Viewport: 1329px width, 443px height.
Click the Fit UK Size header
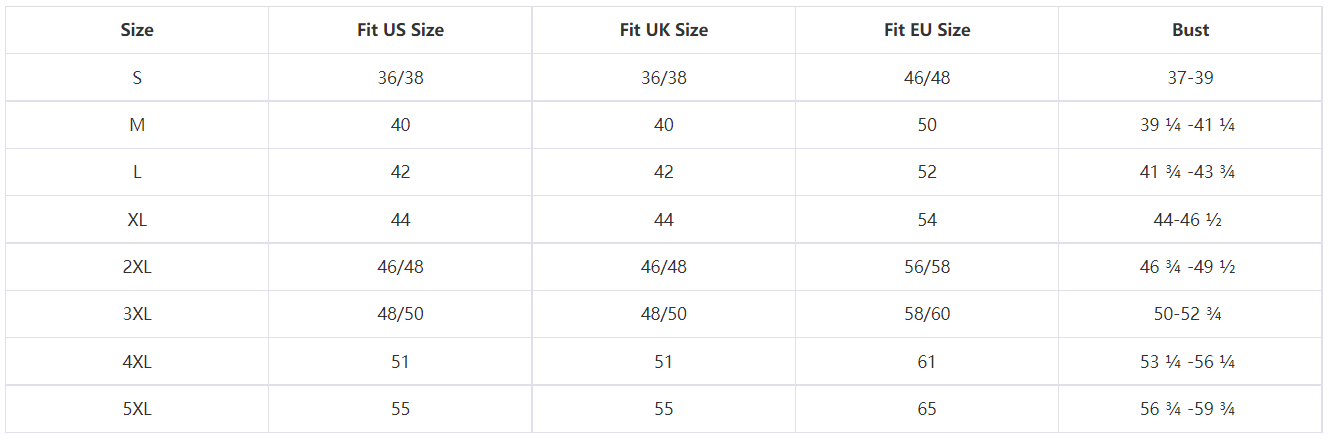[x=664, y=30]
